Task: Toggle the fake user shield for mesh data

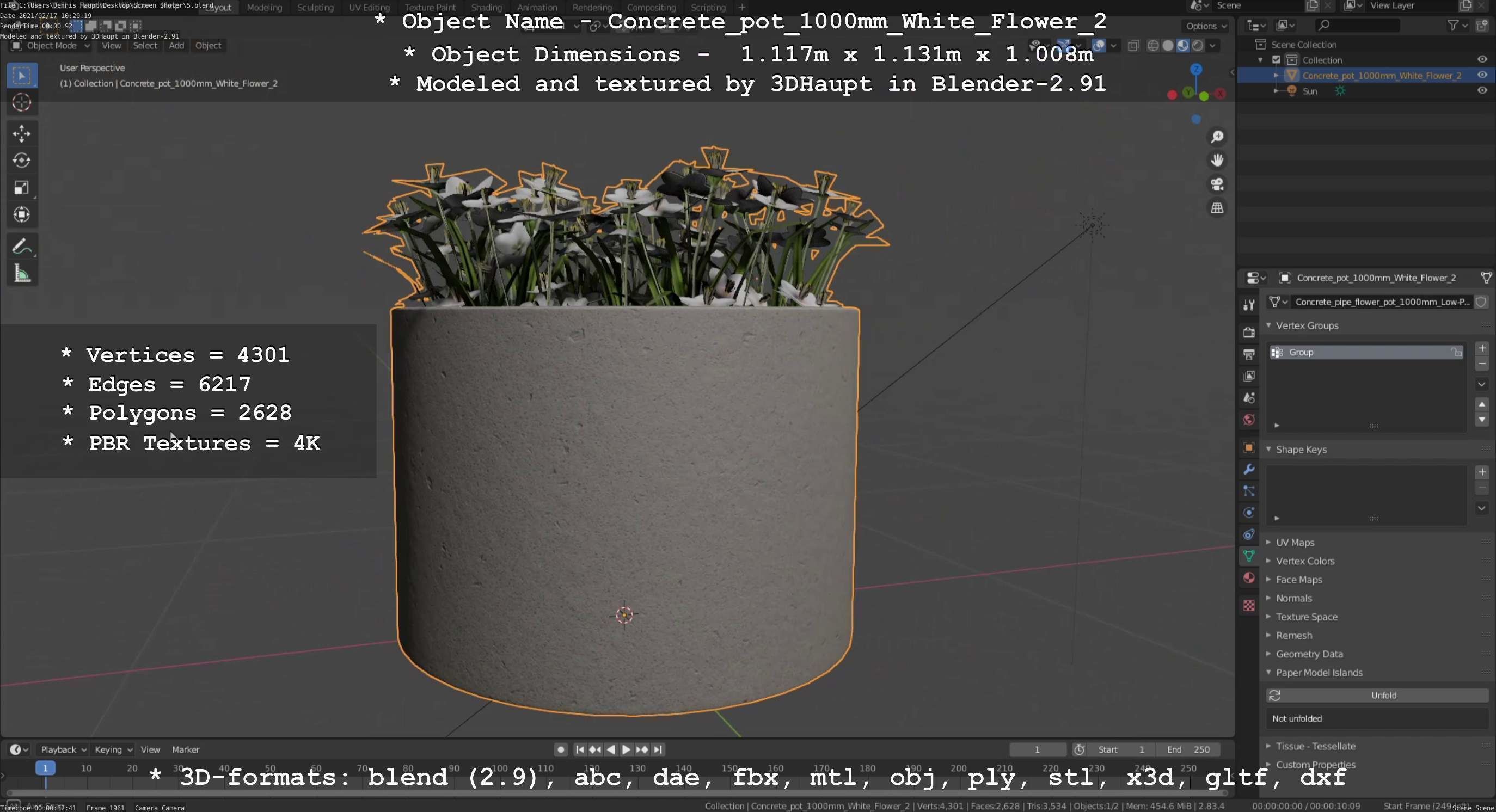Action: 1481,302
